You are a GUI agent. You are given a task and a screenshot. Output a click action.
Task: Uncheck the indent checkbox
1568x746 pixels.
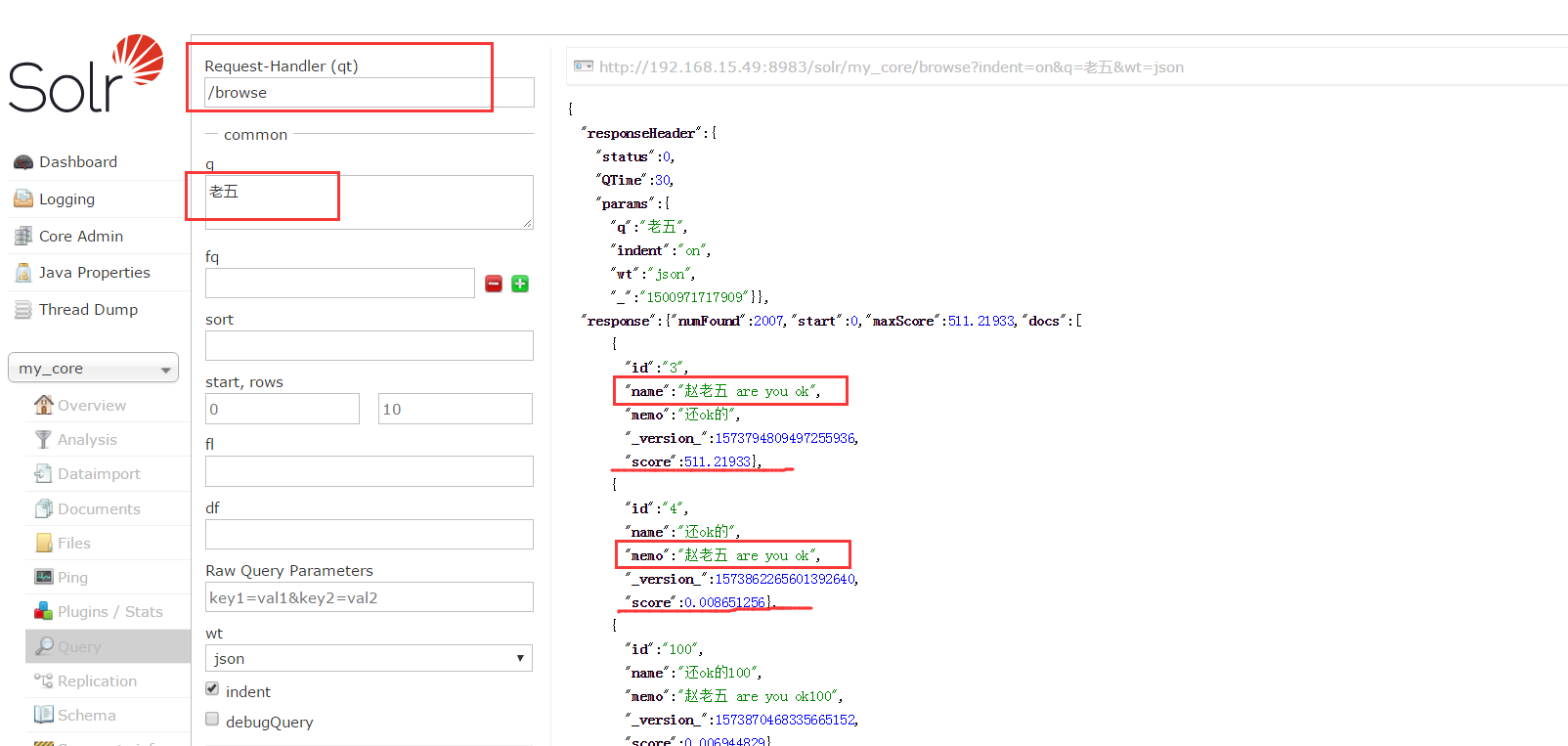pos(212,689)
